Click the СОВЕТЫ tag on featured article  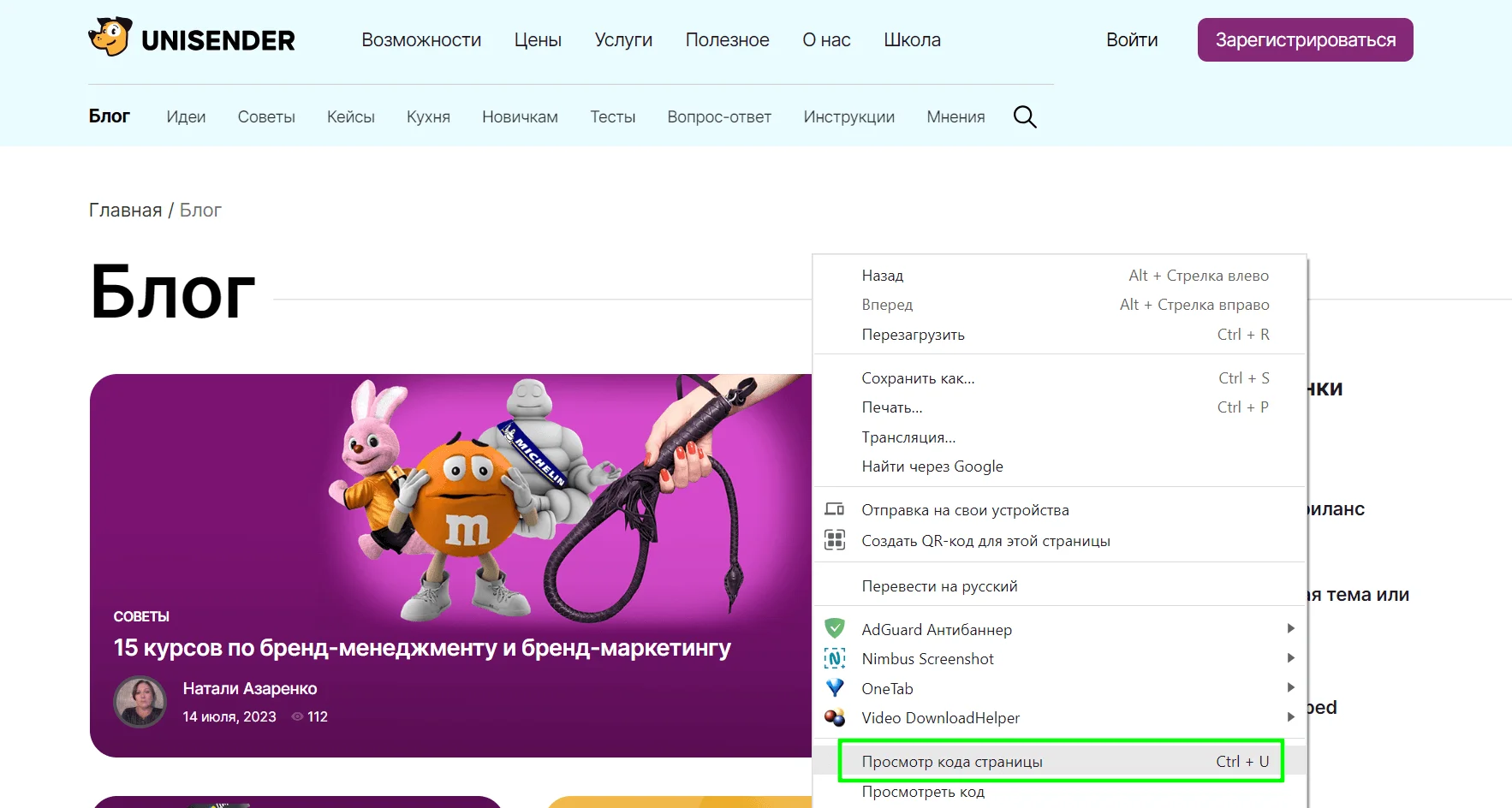pyautogui.click(x=141, y=616)
